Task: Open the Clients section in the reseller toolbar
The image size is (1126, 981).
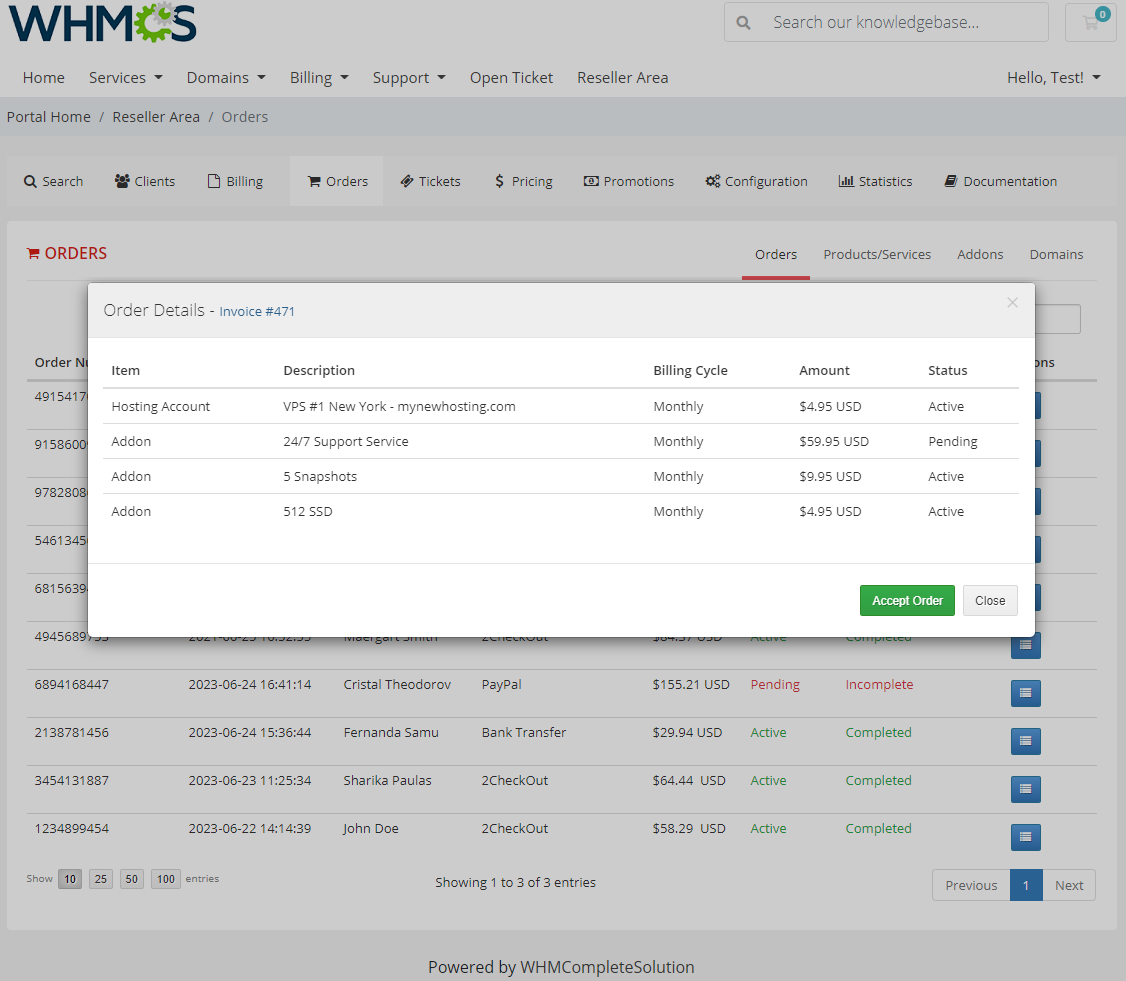Action: pos(144,181)
